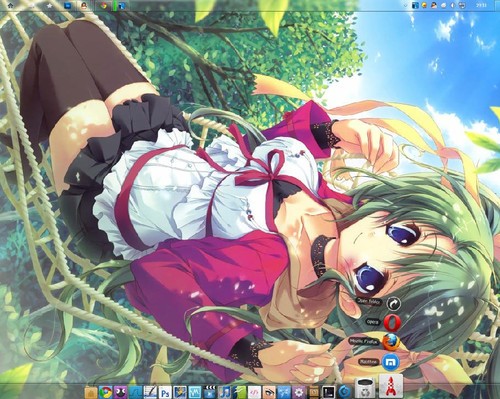Click the clock in the top bar
This screenshot has height=399, width=500.
[481, 5]
